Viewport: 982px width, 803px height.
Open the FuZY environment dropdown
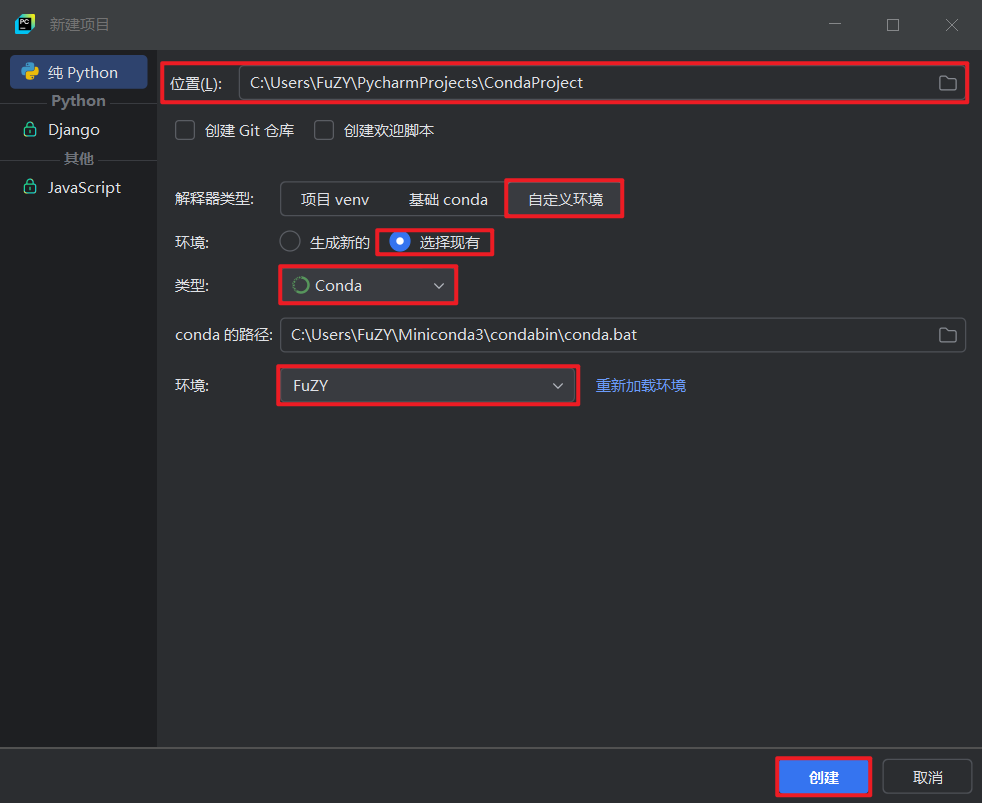[428, 385]
